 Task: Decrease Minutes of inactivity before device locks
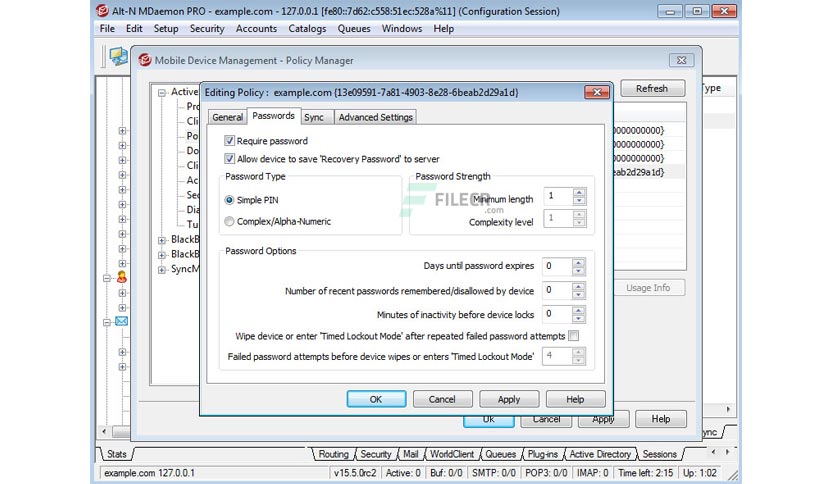[x=578, y=318]
